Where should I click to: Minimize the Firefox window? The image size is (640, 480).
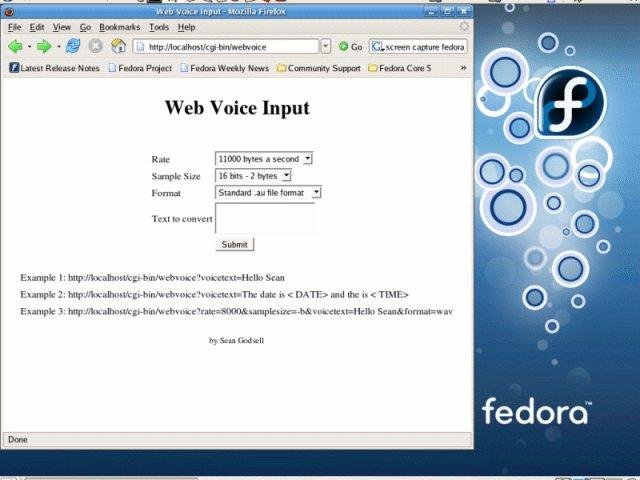[430, 11]
